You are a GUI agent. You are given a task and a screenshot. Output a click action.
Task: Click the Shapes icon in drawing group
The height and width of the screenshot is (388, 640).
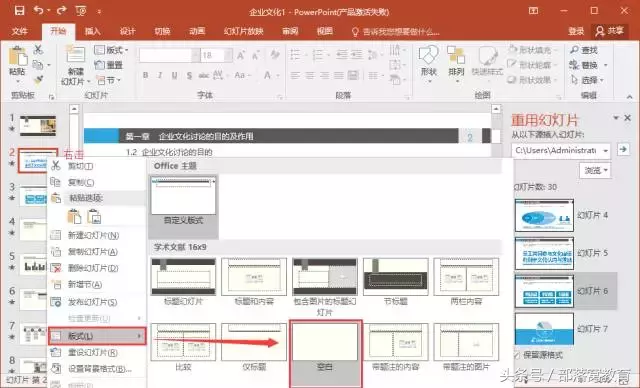click(429, 55)
